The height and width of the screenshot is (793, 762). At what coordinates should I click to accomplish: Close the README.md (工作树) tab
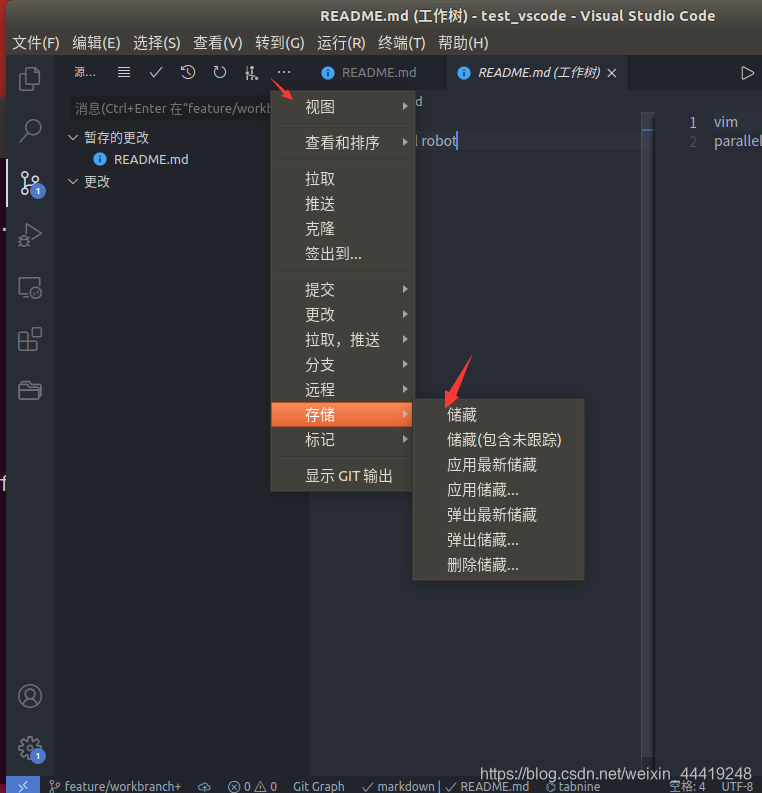click(x=612, y=73)
